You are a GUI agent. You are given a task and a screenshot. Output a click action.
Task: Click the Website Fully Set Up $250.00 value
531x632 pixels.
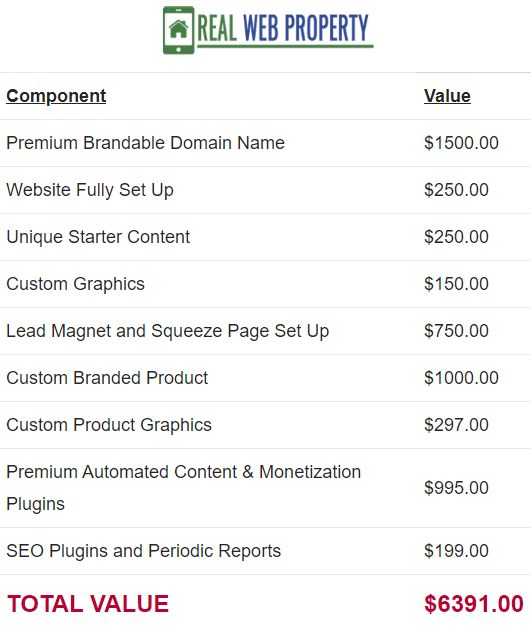coord(456,190)
